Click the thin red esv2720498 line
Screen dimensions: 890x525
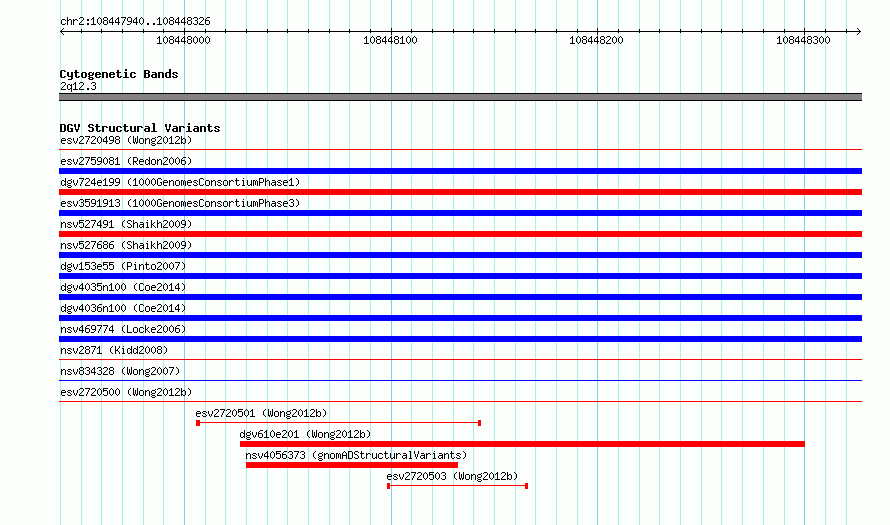pyautogui.click(x=460, y=149)
